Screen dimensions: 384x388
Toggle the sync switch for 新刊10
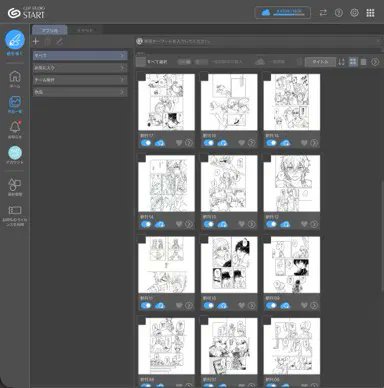coord(208,305)
